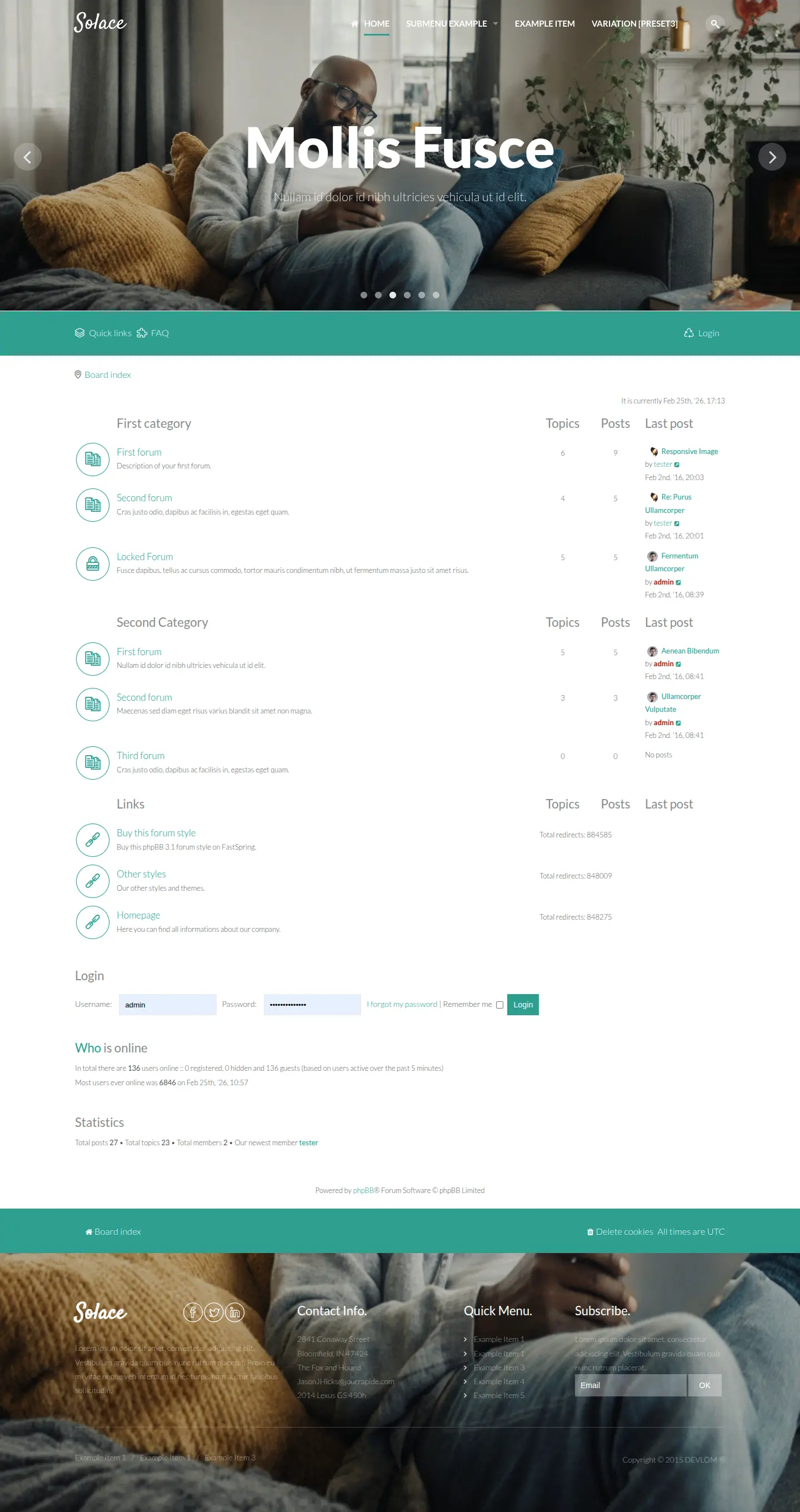
Task: Select the first carousel pagination dot
Action: (364, 295)
